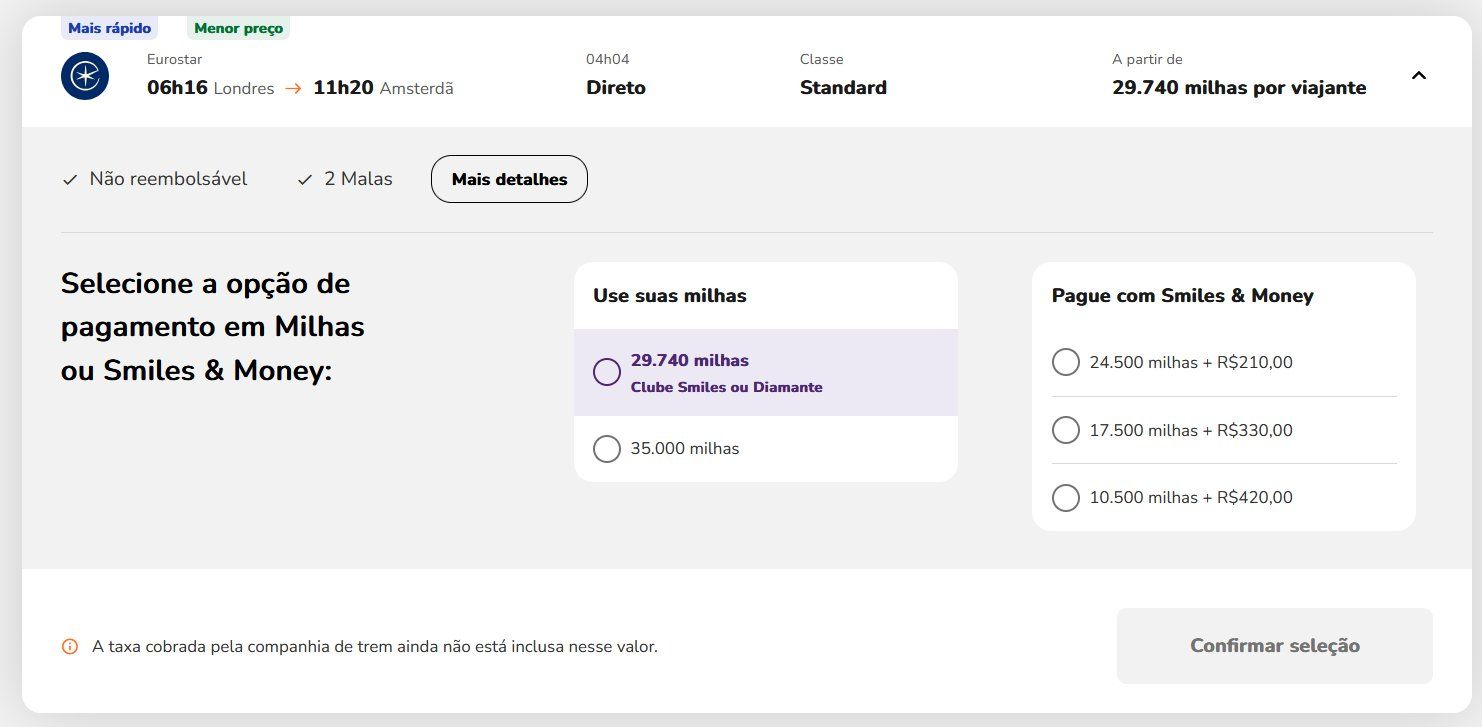
Task: Open Mais detalhes
Action: point(509,179)
